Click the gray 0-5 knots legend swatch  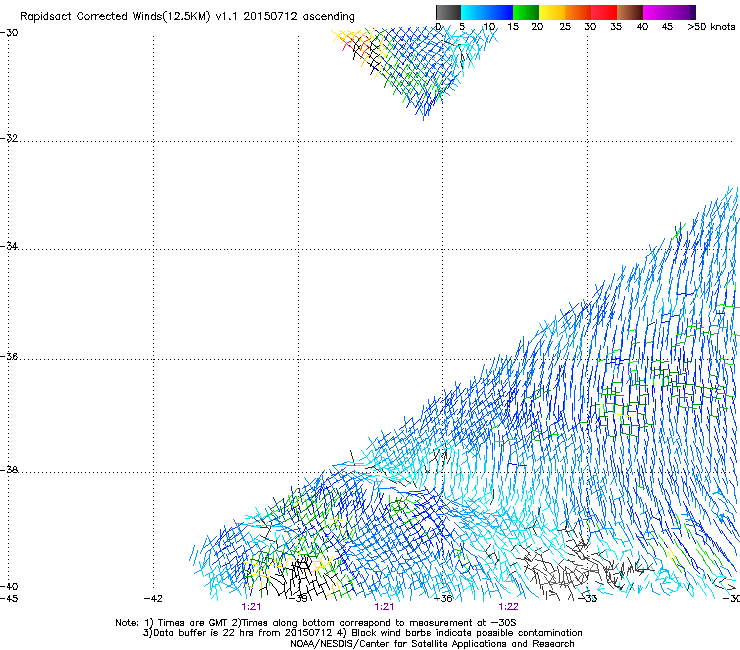(x=448, y=12)
